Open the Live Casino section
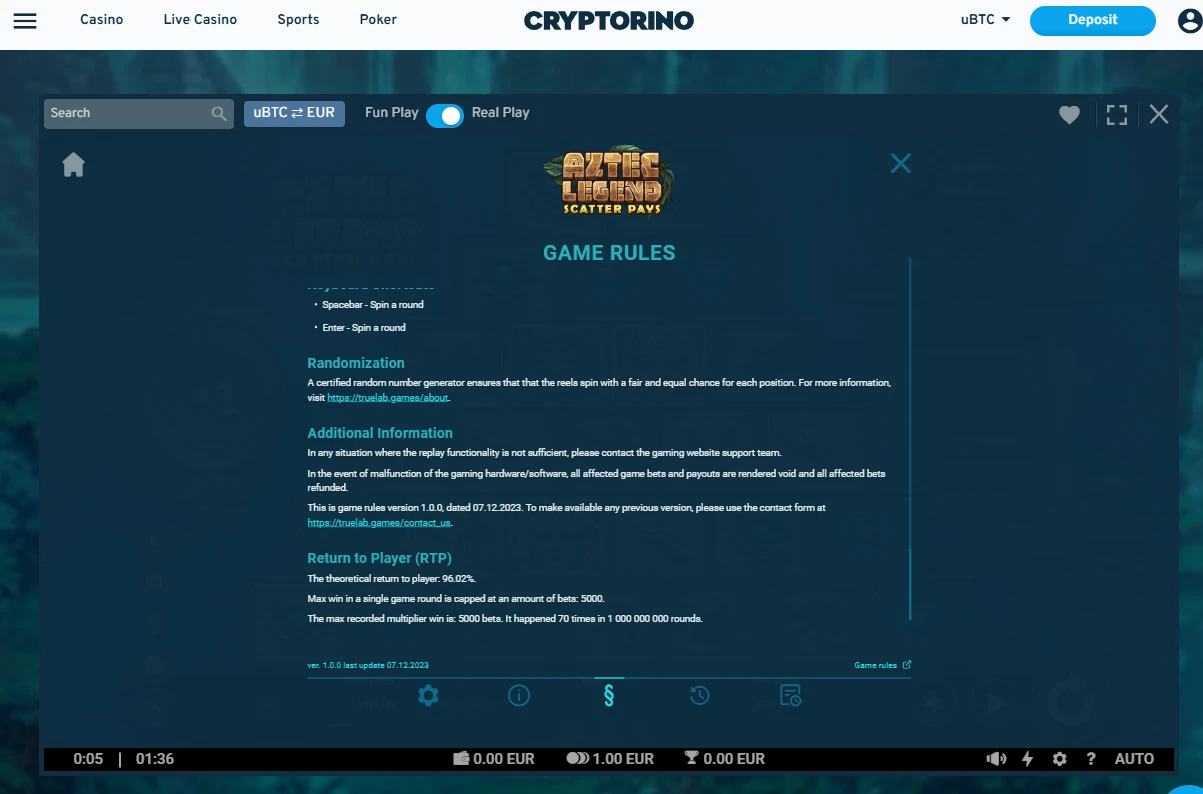Viewport: 1203px width, 794px height. coord(200,19)
